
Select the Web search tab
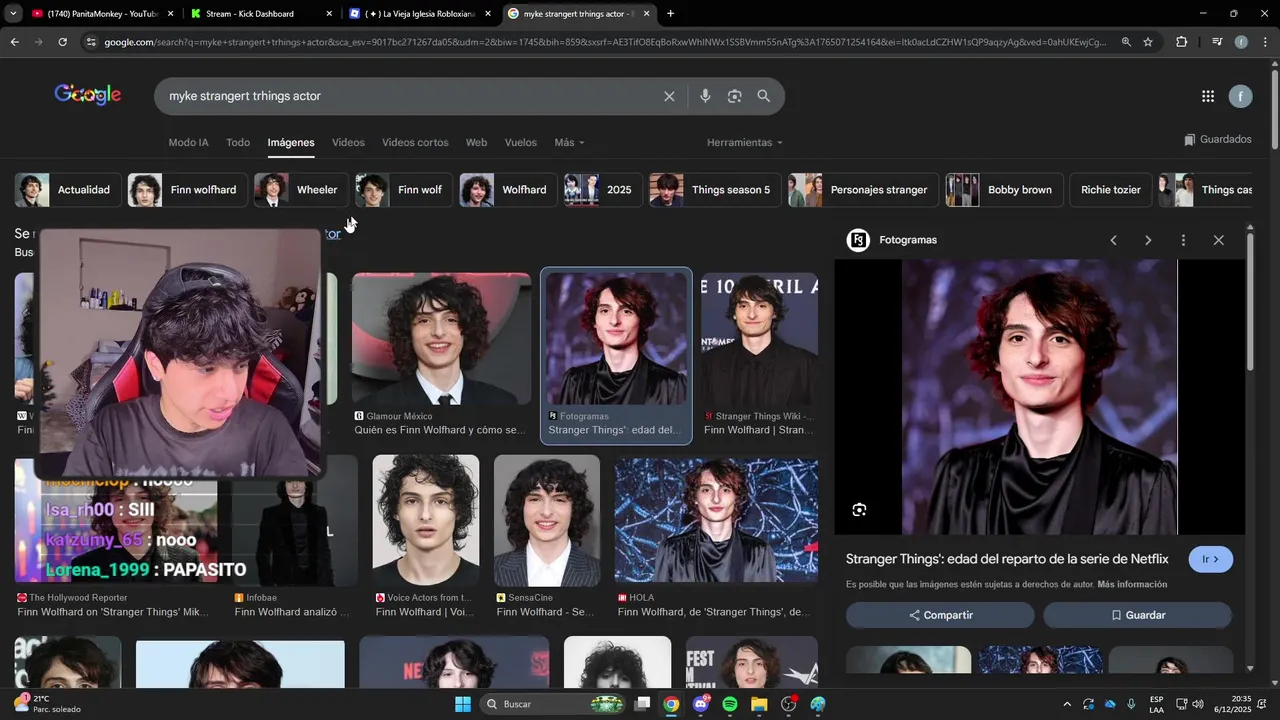[x=476, y=143]
